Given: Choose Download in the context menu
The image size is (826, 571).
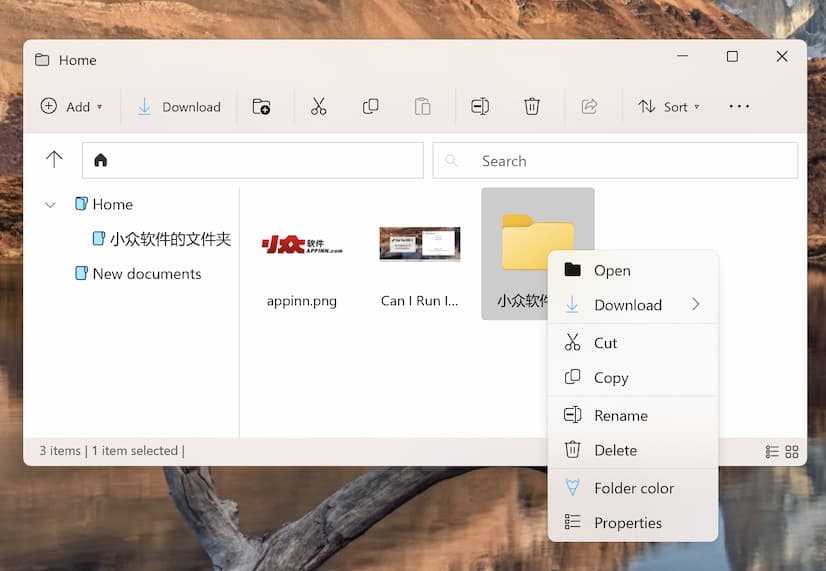Looking at the screenshot, I should coord(633,305).
